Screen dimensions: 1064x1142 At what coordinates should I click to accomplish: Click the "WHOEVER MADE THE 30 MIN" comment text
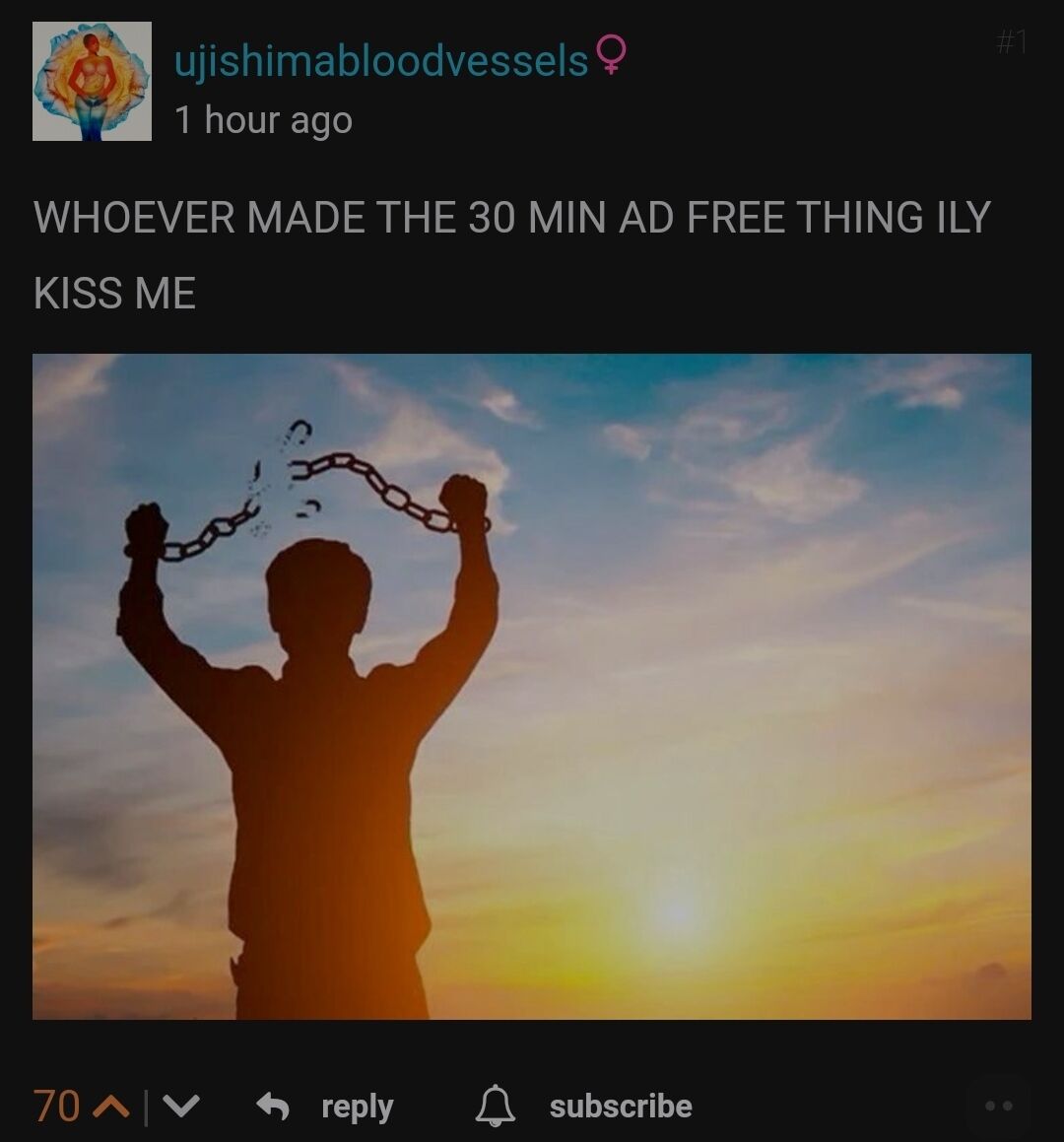pyautogui.click(x=319, y=217)
